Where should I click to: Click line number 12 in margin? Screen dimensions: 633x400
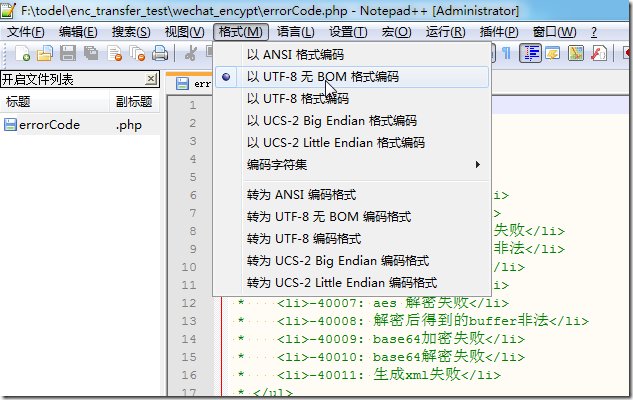[x=189, y=303]
